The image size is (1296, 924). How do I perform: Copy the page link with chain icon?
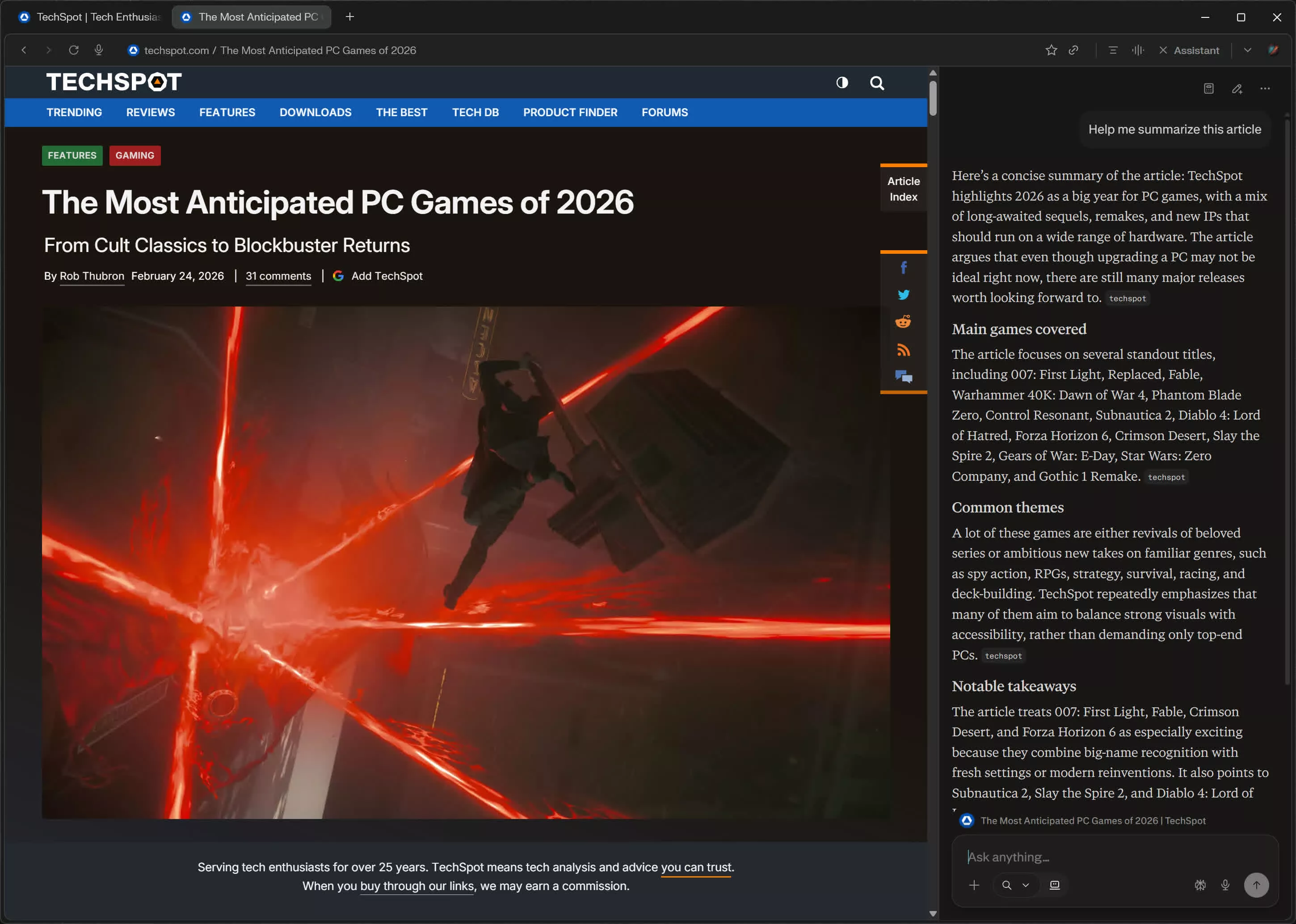point(1073,50)
